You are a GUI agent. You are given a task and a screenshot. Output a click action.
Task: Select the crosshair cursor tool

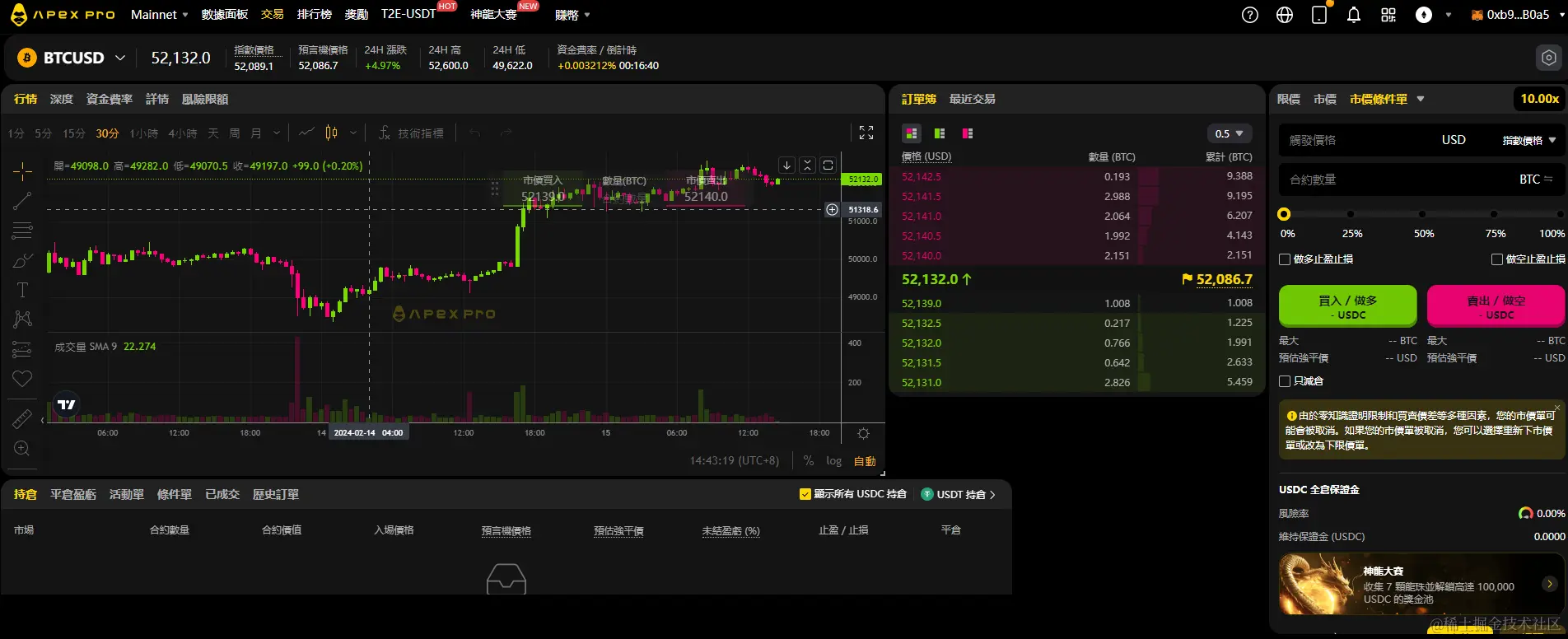click(x=22, y=170)
